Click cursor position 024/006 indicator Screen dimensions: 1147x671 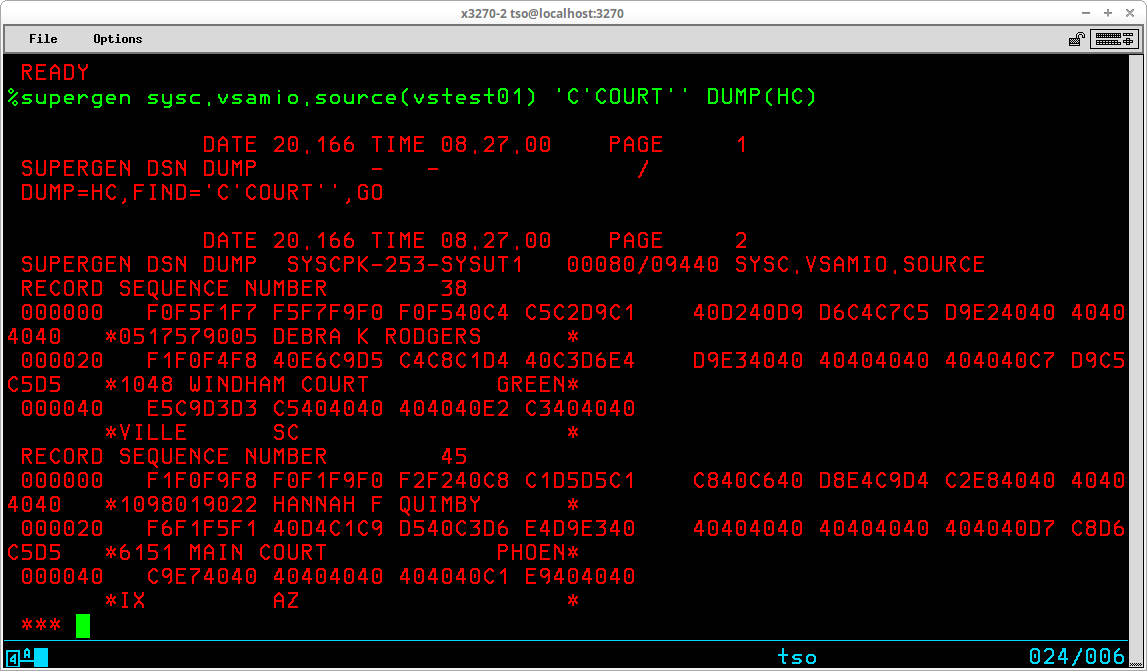(x=1076, y=656)
